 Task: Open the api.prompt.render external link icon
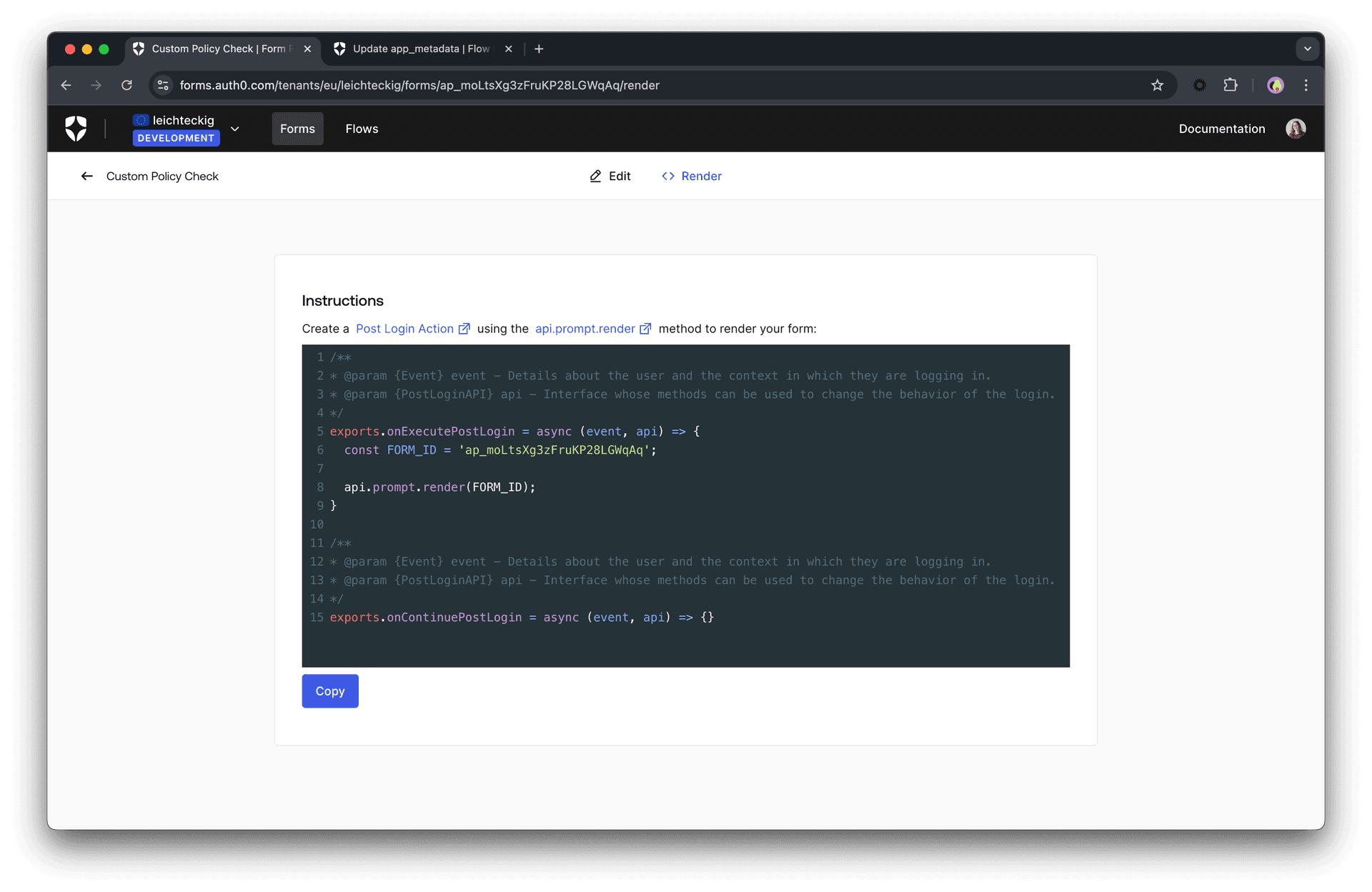[x=645, y=329]
